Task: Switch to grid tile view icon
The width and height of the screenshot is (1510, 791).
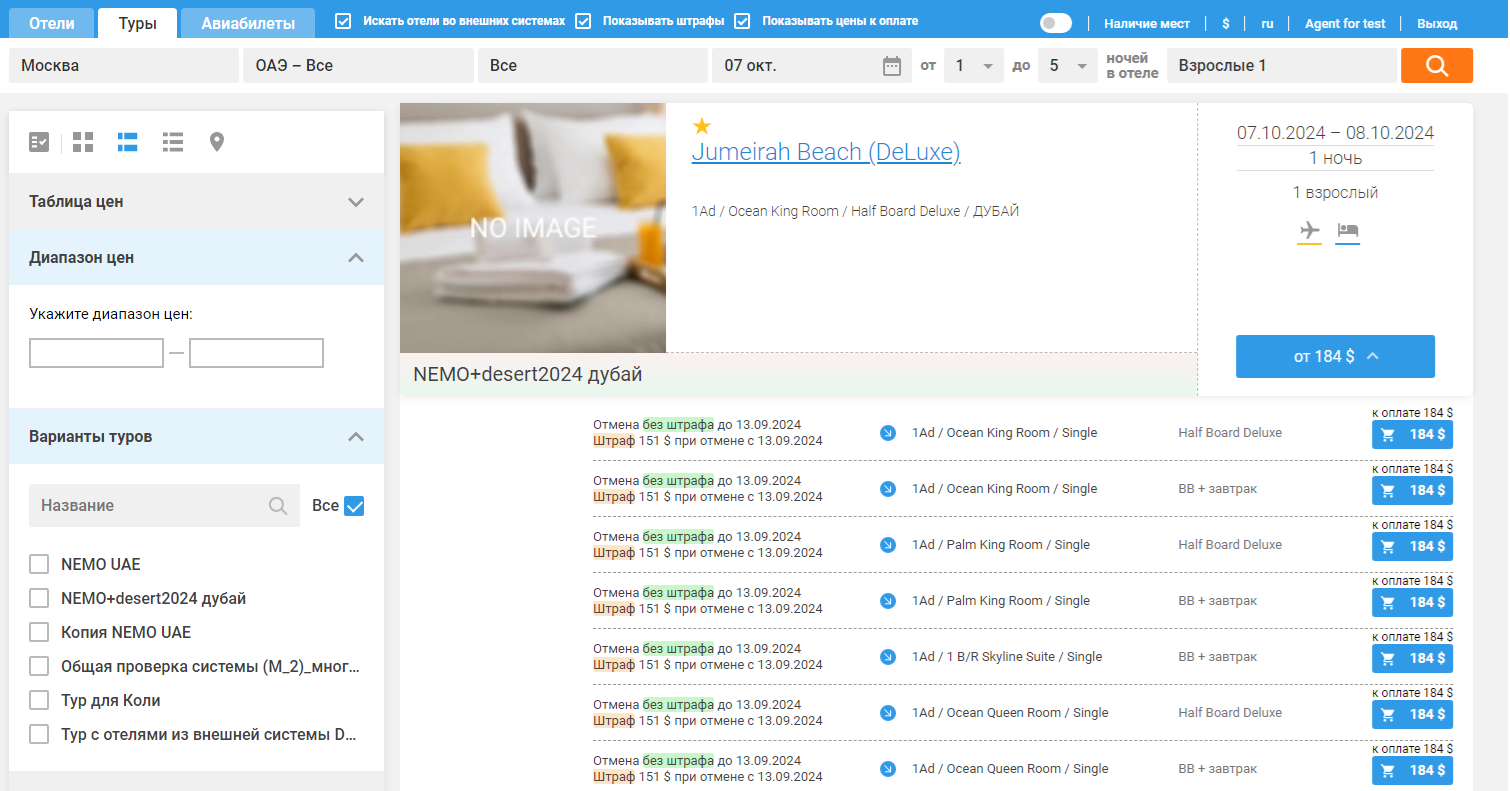Action: click(x=83, y=142)
